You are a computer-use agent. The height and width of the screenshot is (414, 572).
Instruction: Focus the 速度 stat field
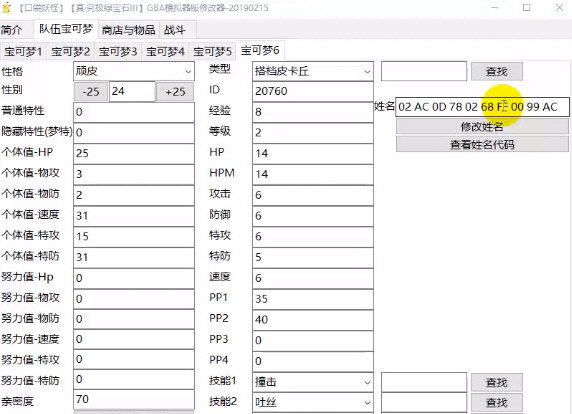coord(313,278)
